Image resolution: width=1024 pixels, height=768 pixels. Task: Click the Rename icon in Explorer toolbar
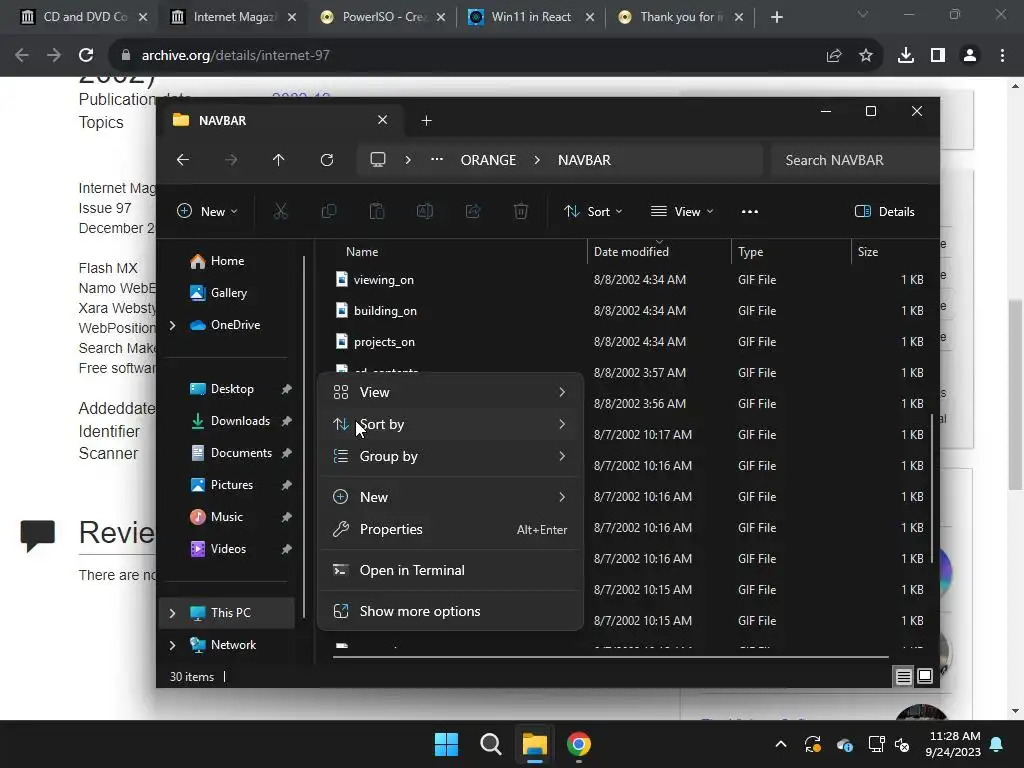pyautogui.click(x=424, y=212)
